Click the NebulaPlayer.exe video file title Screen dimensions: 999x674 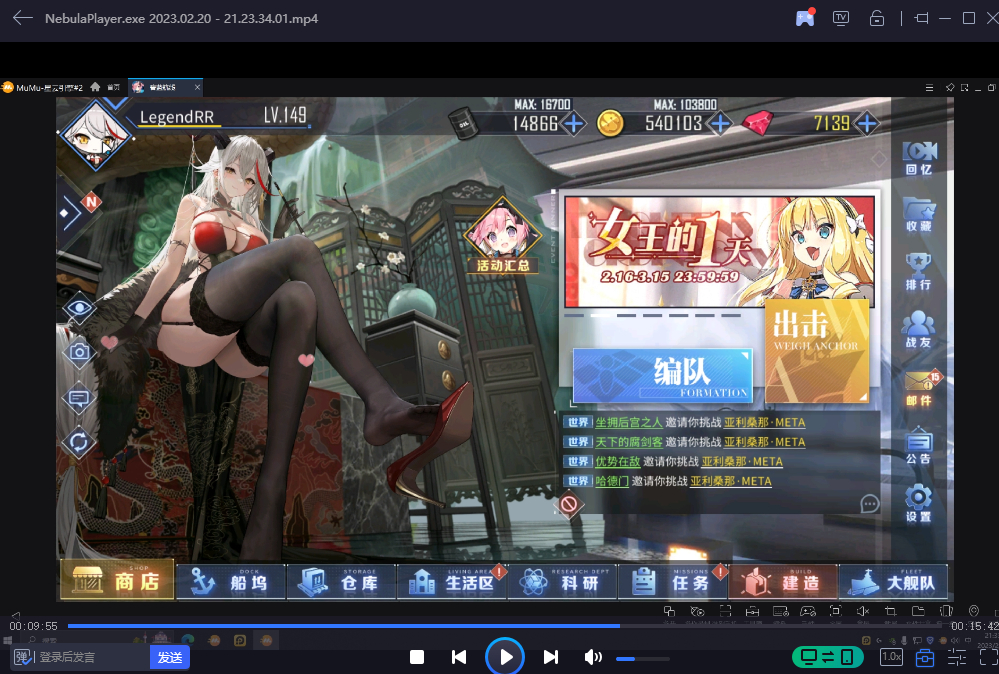(182, 18)
